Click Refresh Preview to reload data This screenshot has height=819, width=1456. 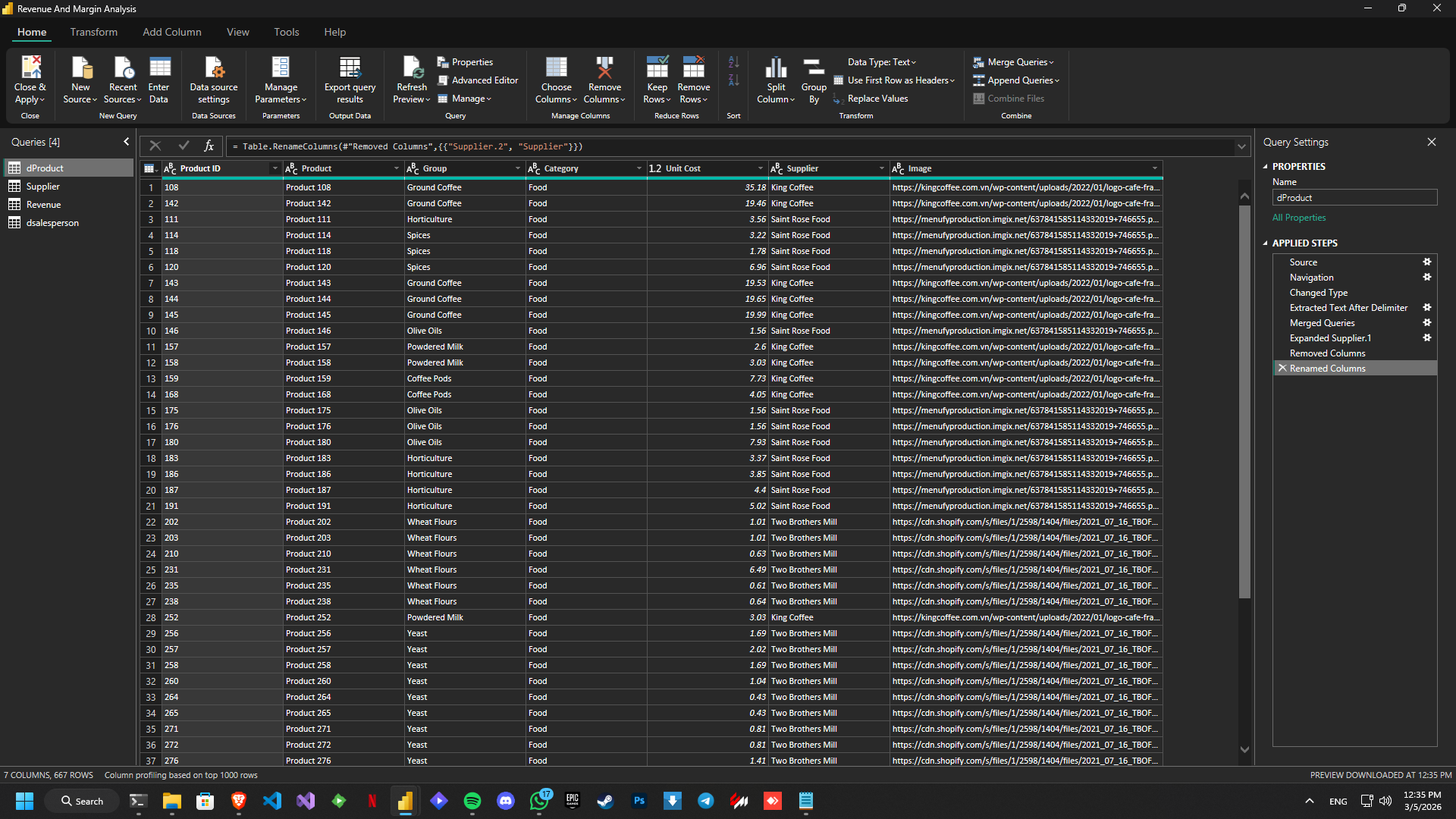(x=411, y=80)
